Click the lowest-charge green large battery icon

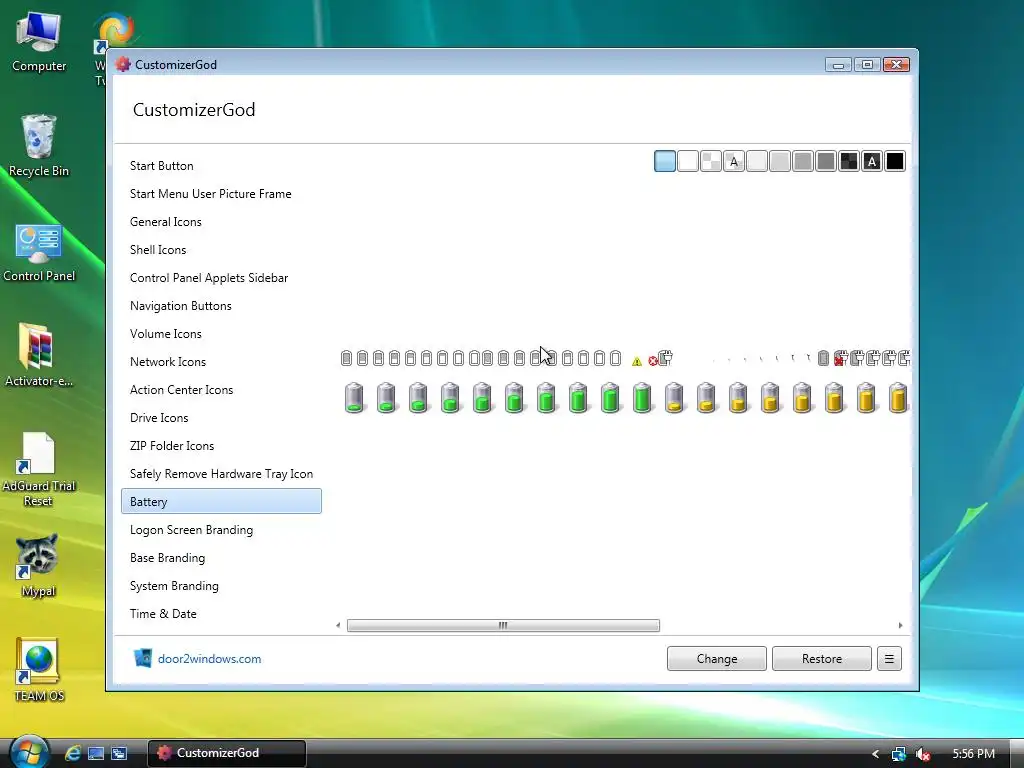(354, 398)
